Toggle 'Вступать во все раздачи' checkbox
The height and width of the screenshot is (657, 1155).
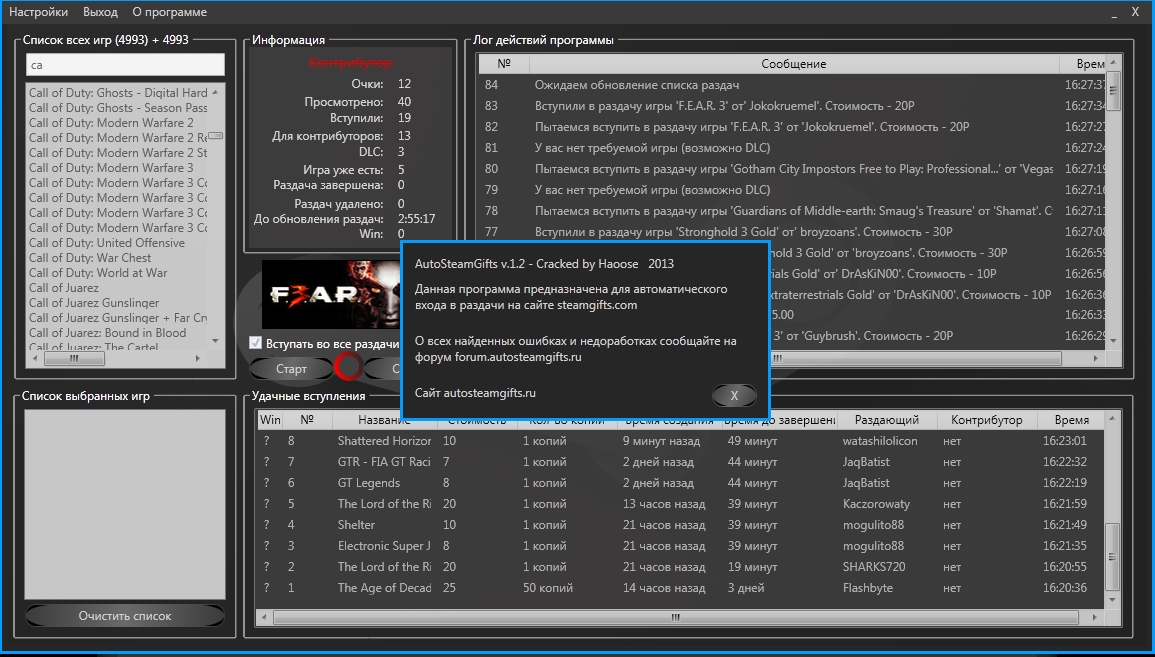(256, 343)
